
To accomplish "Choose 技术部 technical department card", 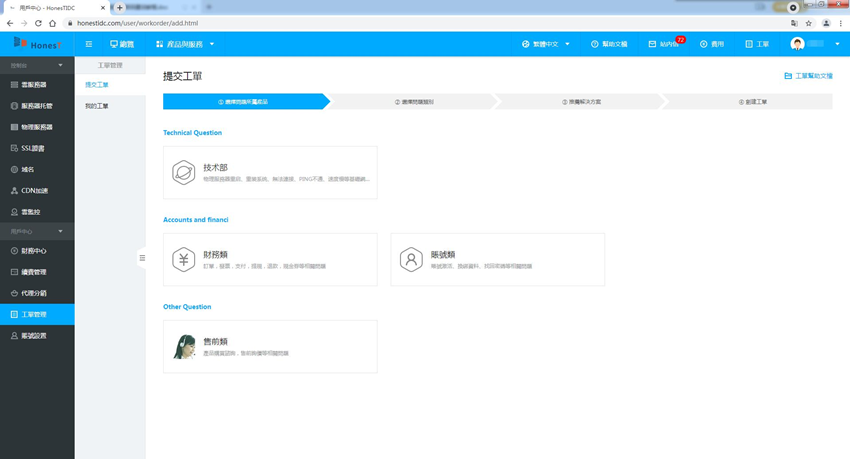I will point(270,172).
